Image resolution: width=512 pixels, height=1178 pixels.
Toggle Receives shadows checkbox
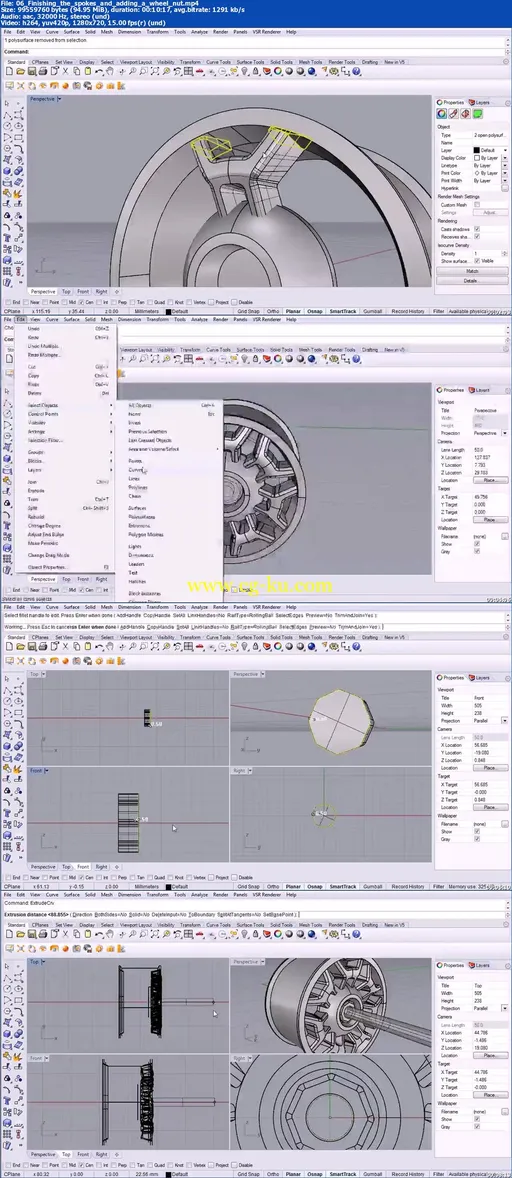point(477,237)
